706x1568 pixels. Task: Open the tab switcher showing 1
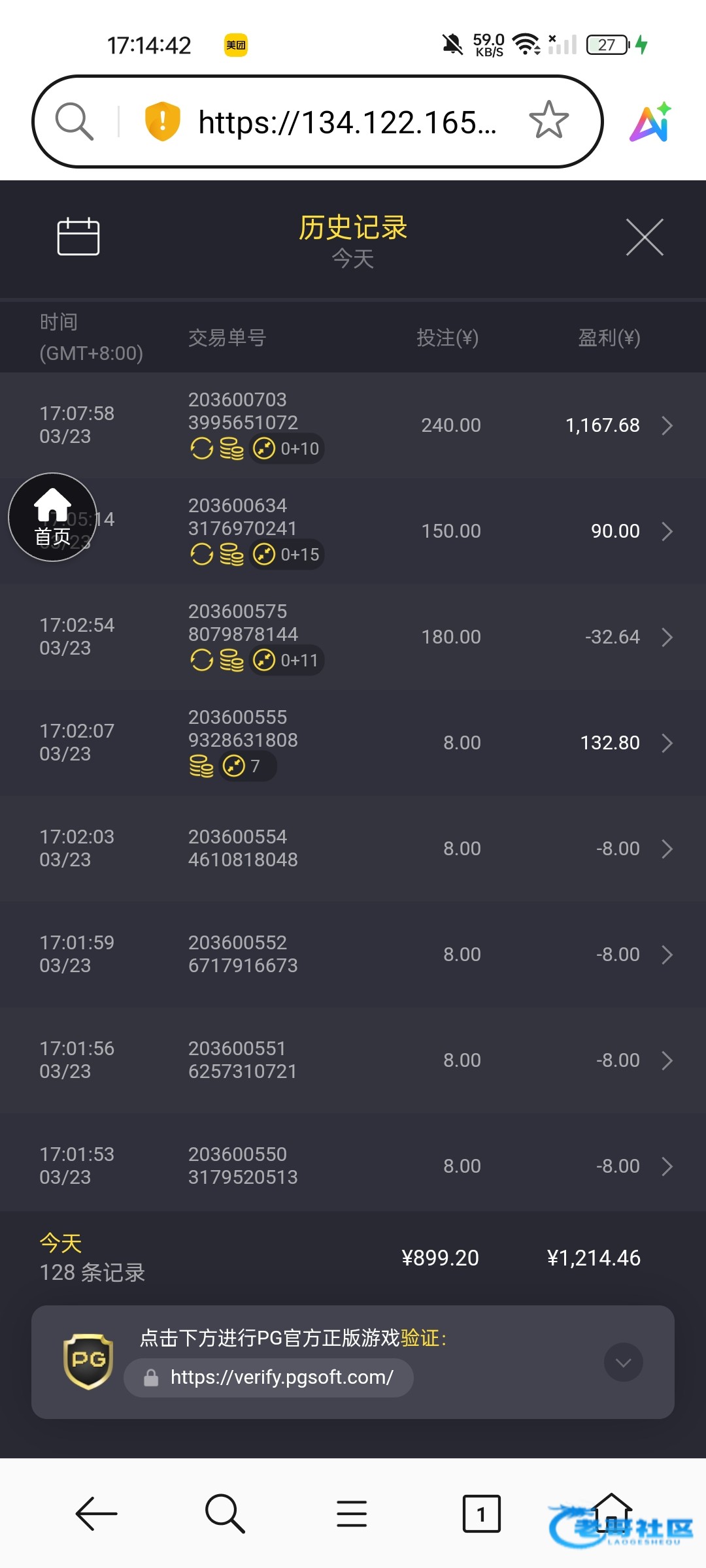coord(481,1513)
